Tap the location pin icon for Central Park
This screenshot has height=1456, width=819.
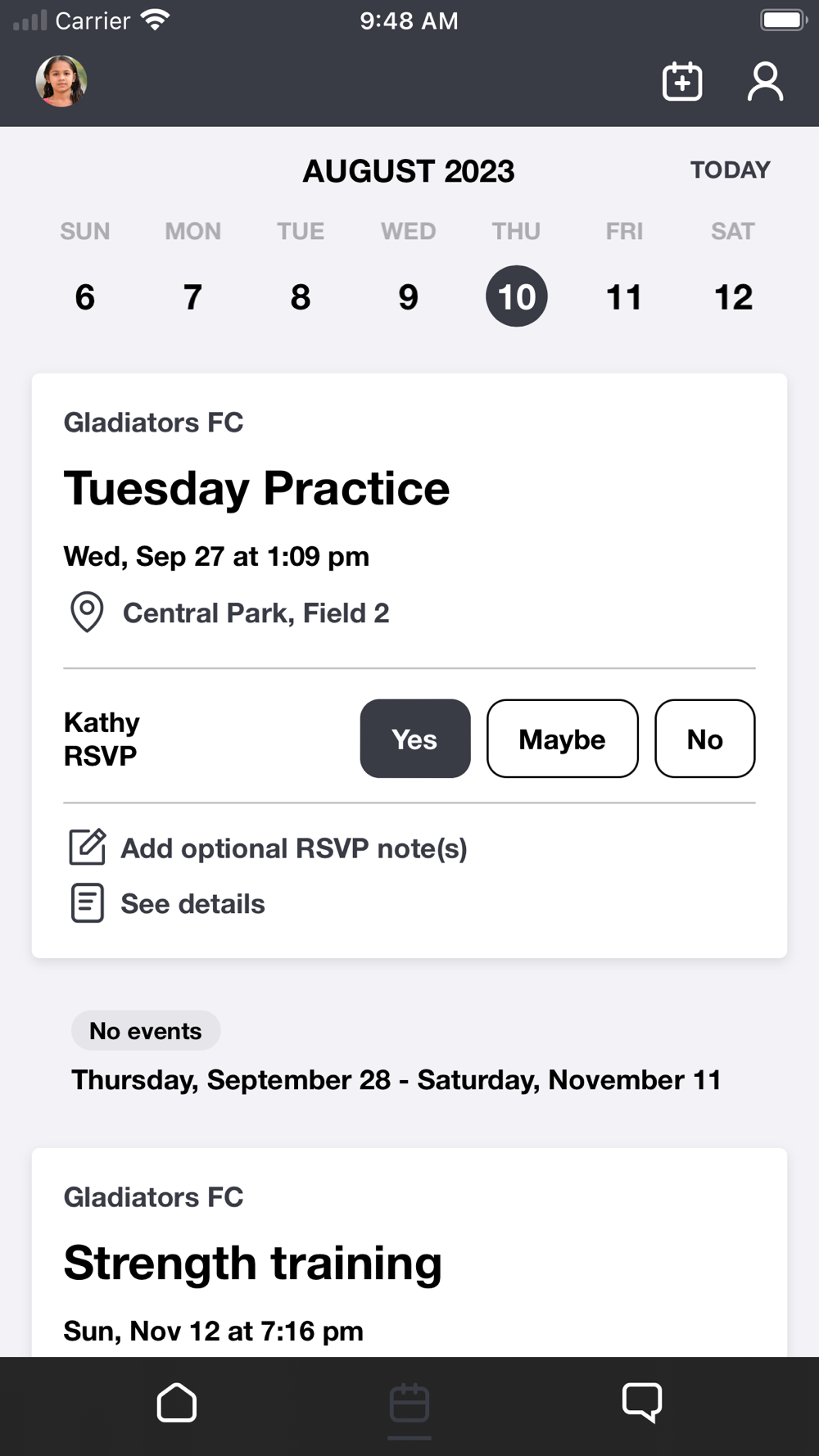(x=87, y=612)
